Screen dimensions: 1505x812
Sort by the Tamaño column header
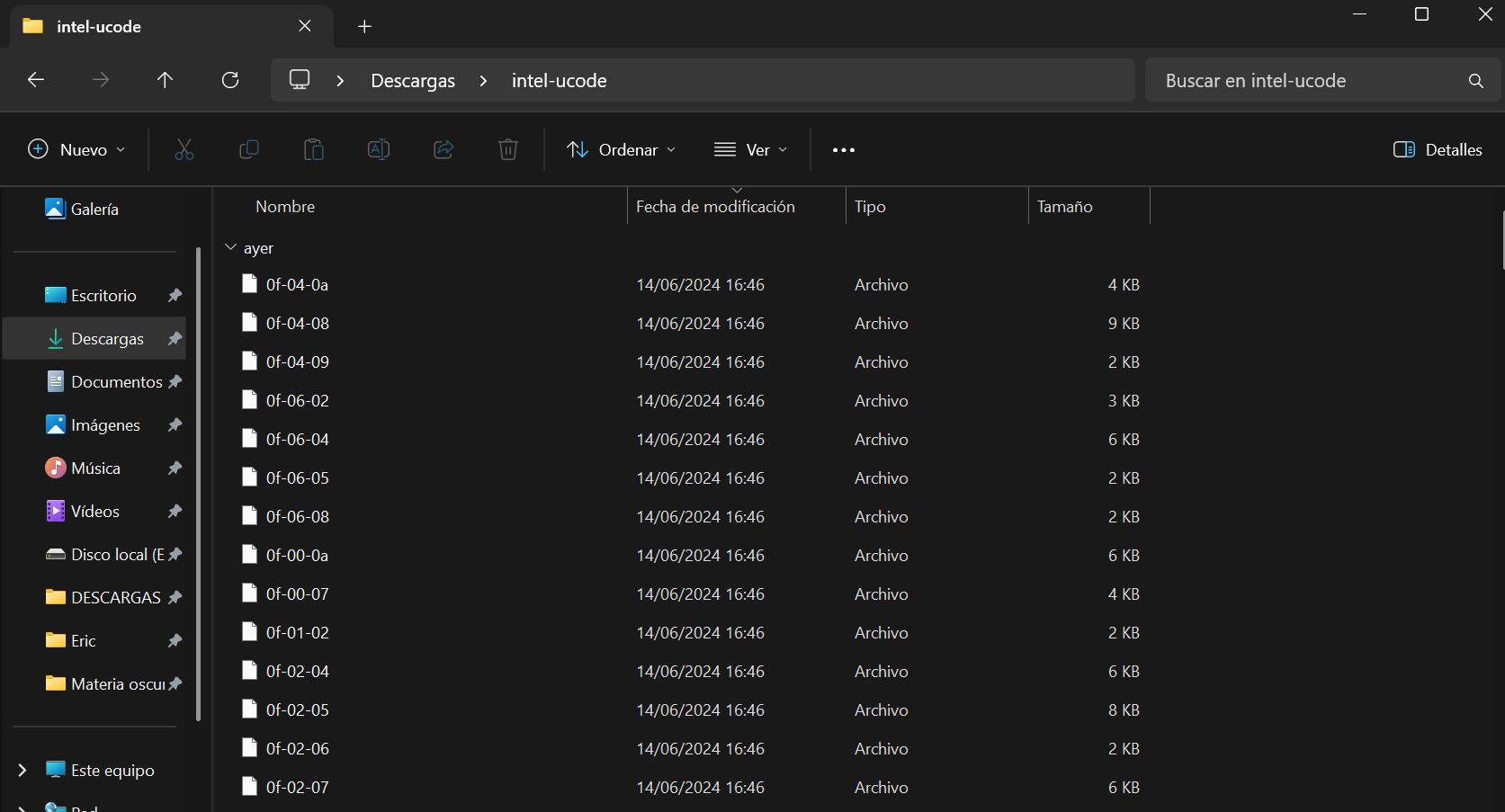click(x=1065, y=207)
